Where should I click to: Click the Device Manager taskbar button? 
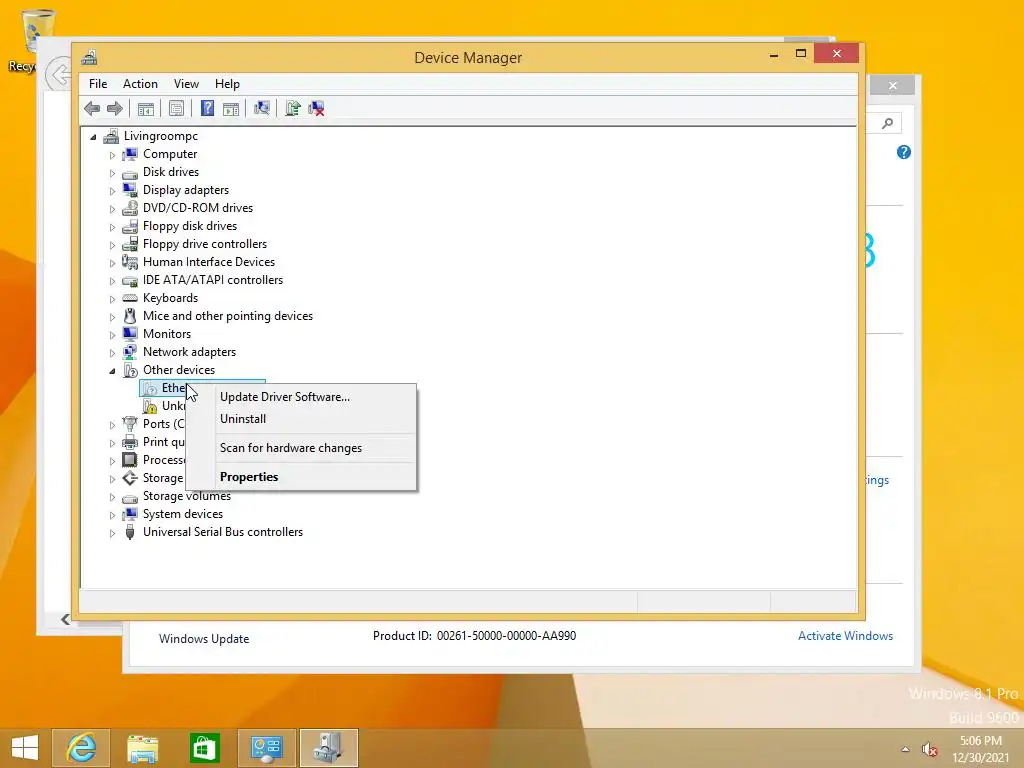[329, 748]
